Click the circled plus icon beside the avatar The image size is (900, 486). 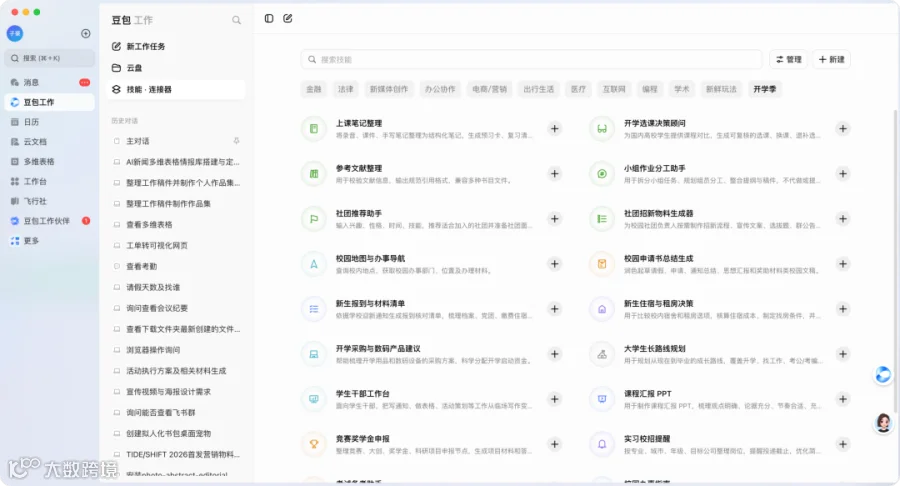pos(86,33)
